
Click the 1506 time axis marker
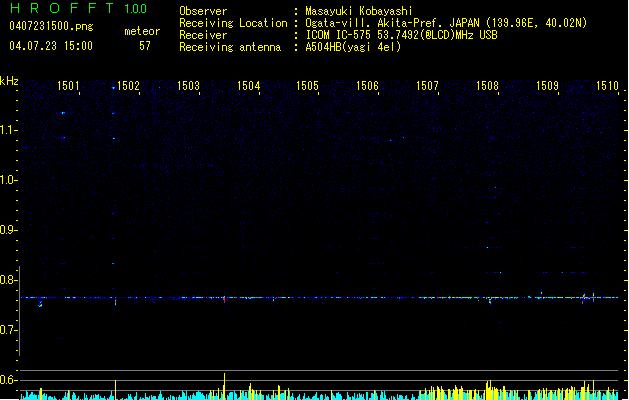[367, 86]
